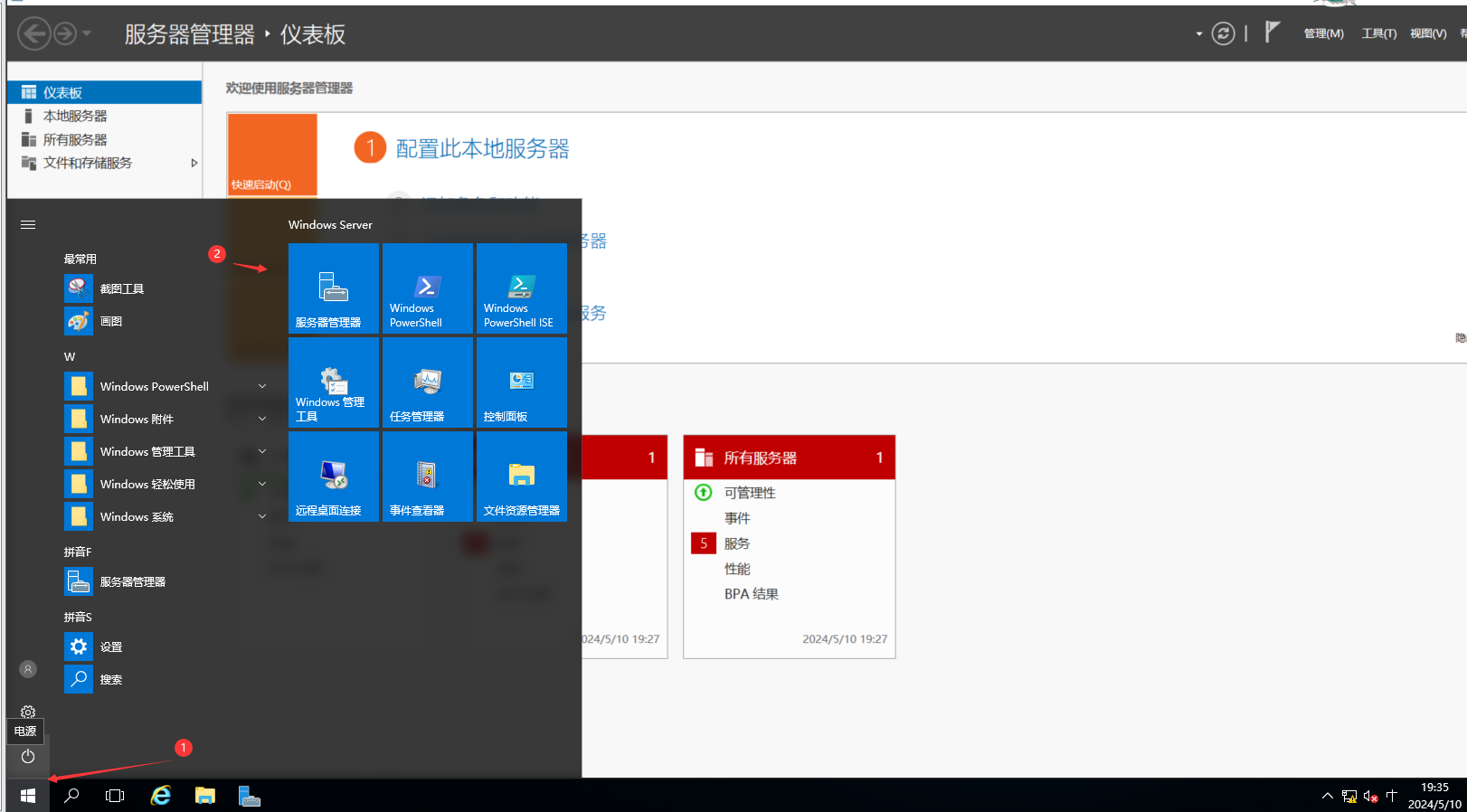Viewport: 1467px width, 812px height.
Task: Open 截图工具 from most used list
Action: (167, 288)
